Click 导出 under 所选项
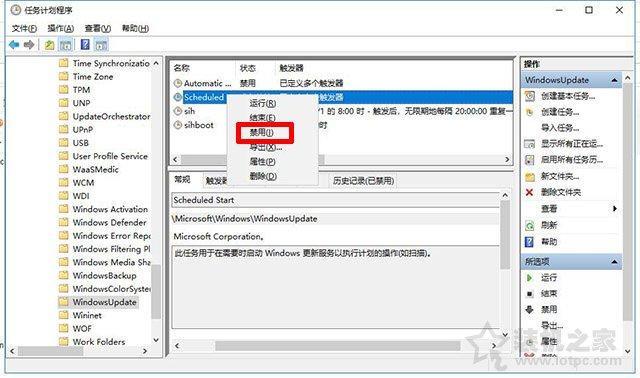 (x=552, y=325)
